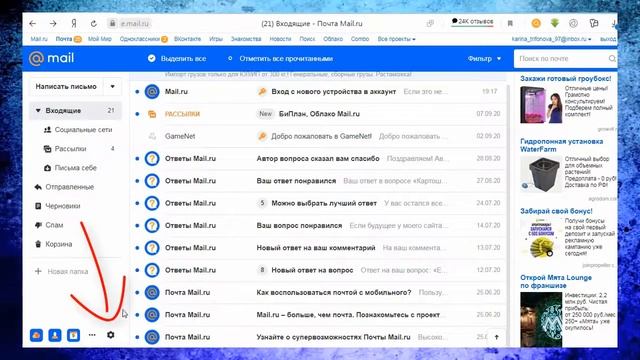Click the key icon on GameNet email

pos(262,136)
